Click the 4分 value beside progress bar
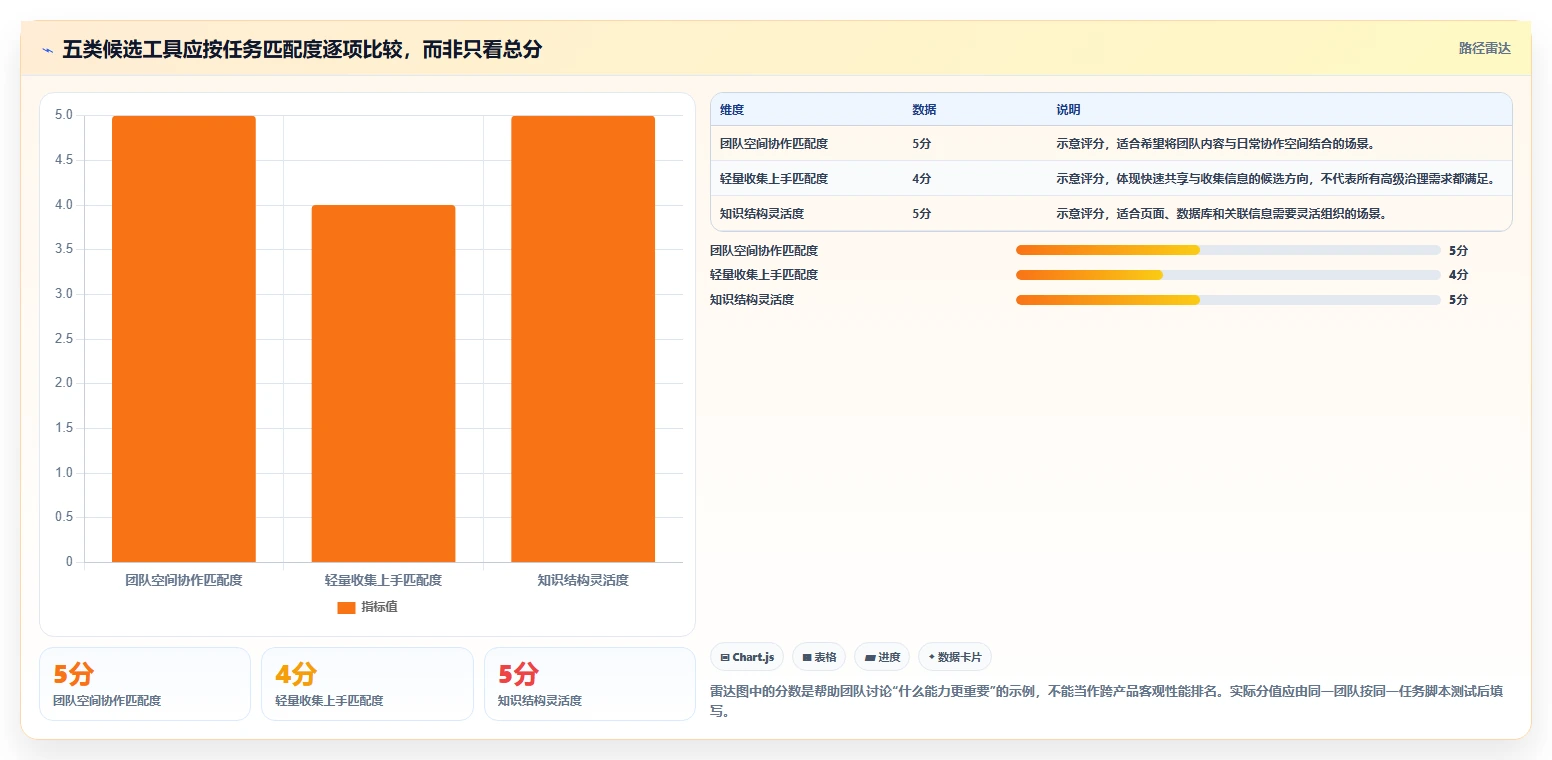The width and height of the screenshot is (1552, 760). tap(1458, 275)
